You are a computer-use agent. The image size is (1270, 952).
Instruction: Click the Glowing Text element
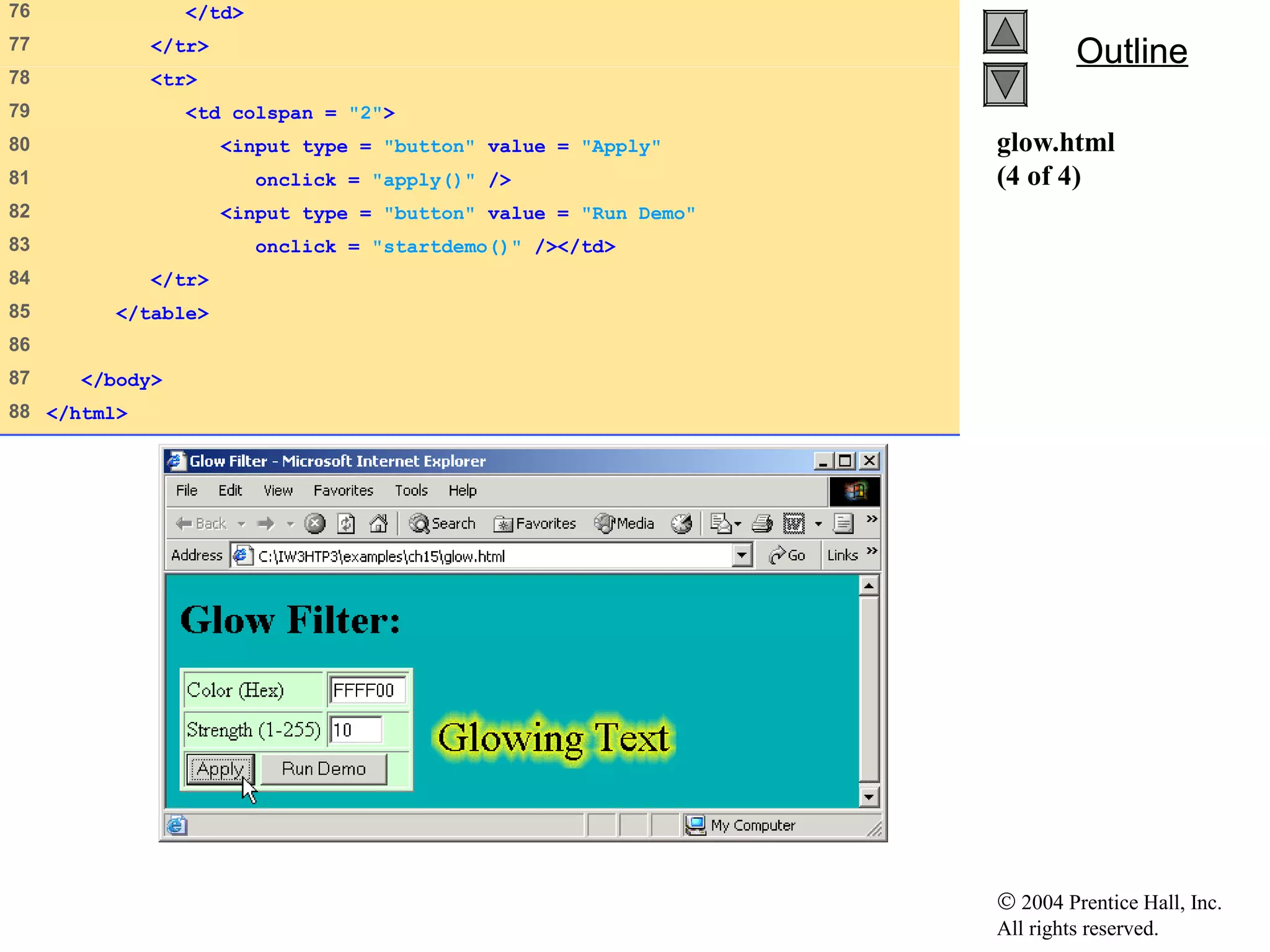pyautogui.click(x=553, y=739)
